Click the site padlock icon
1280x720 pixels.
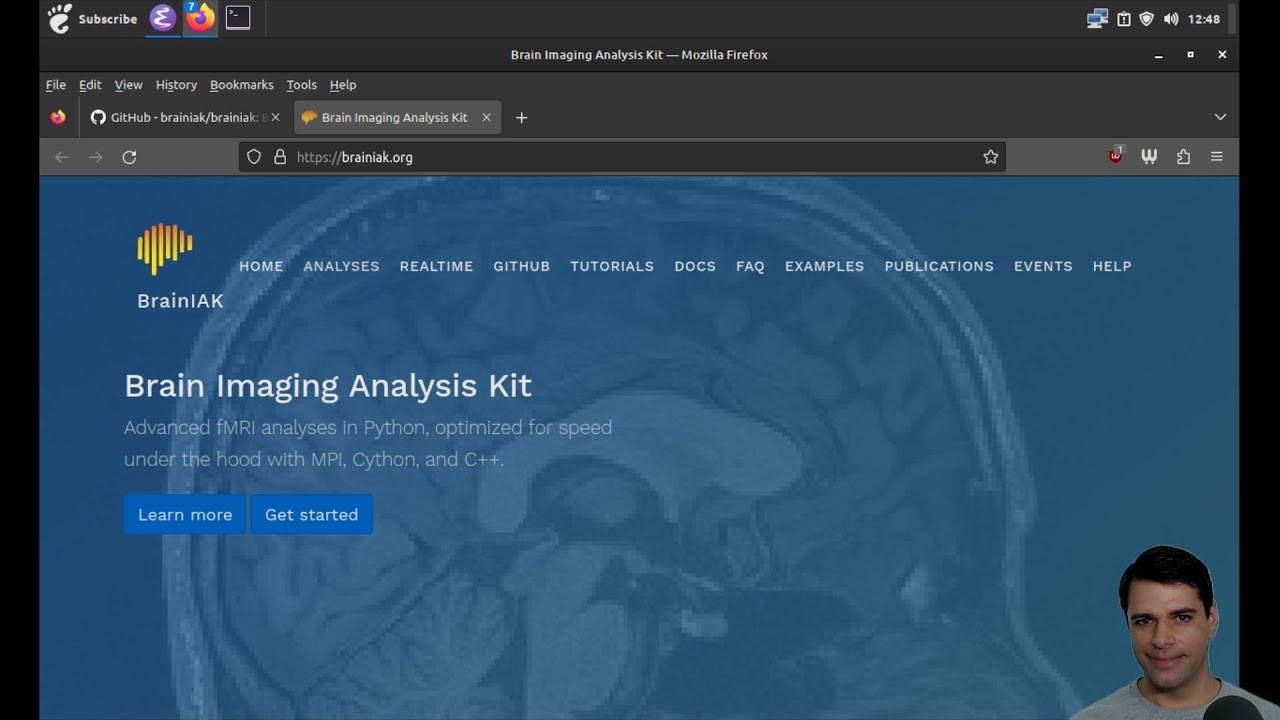click(x=280, y=157)
